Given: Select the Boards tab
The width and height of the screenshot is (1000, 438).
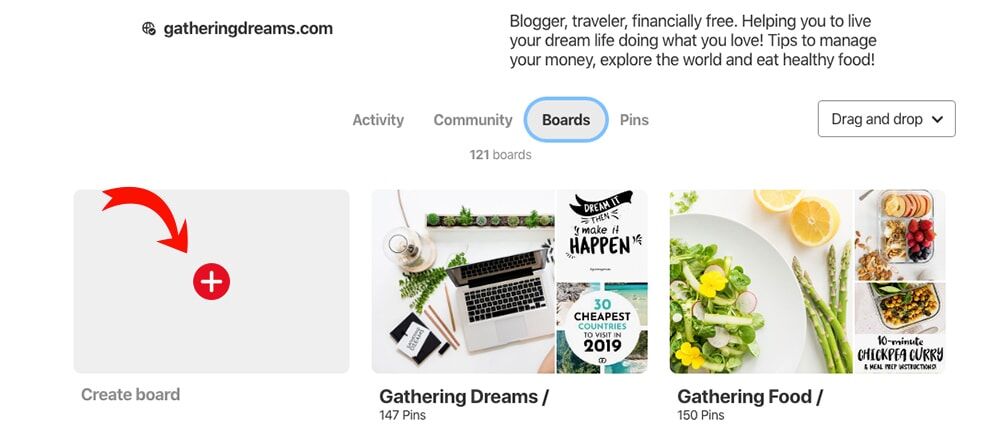Looking at the screenshot, I should point(566,120).
